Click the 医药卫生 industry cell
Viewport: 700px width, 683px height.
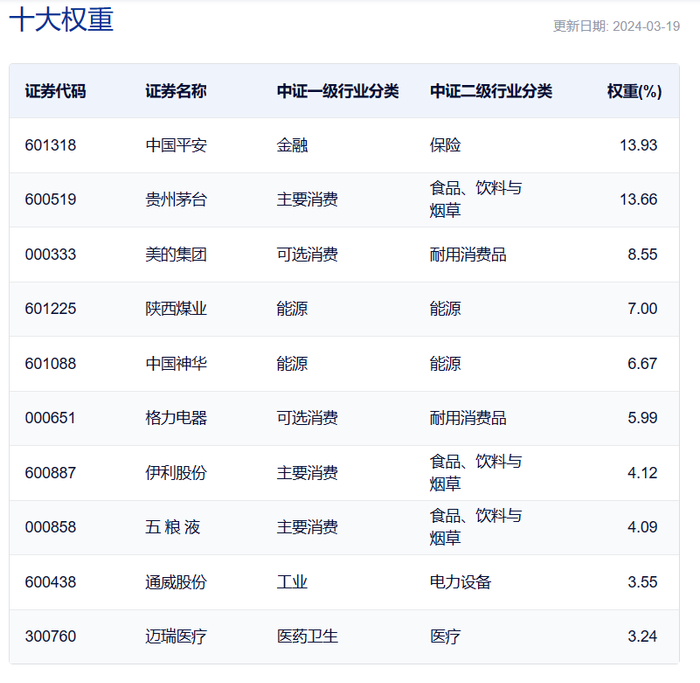click(307, 636)
